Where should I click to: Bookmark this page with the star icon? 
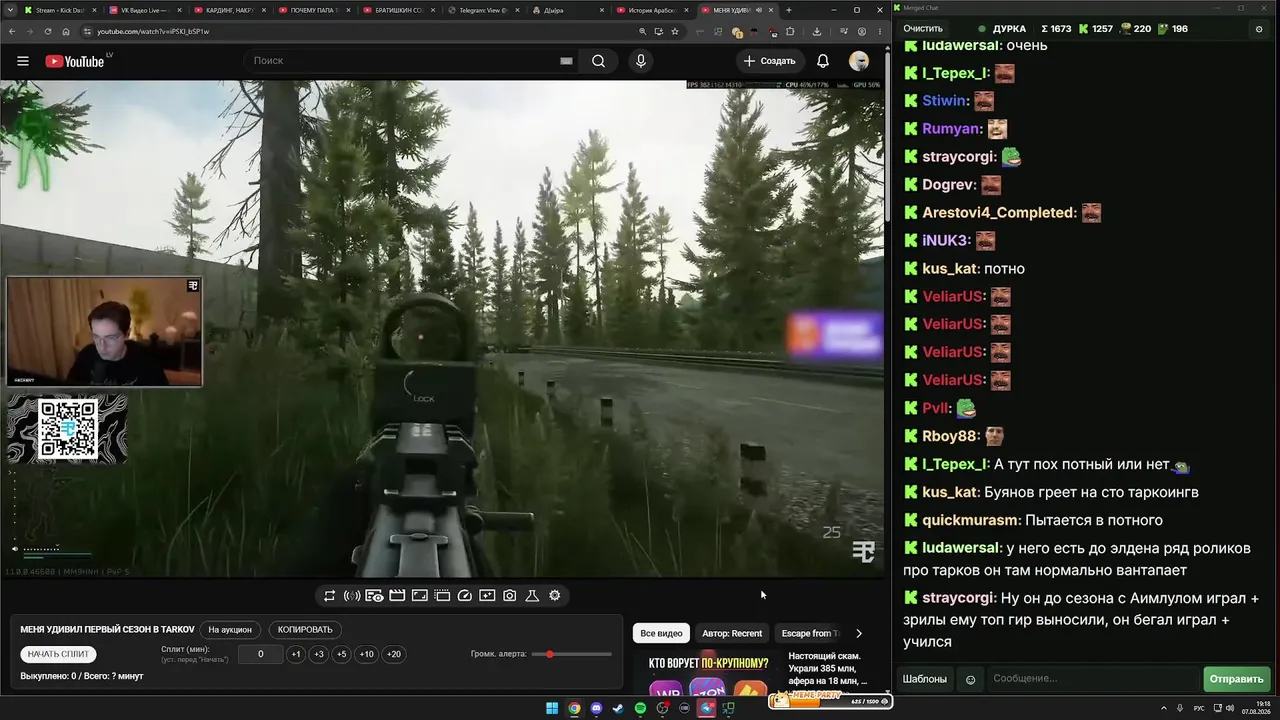[675, 31]
